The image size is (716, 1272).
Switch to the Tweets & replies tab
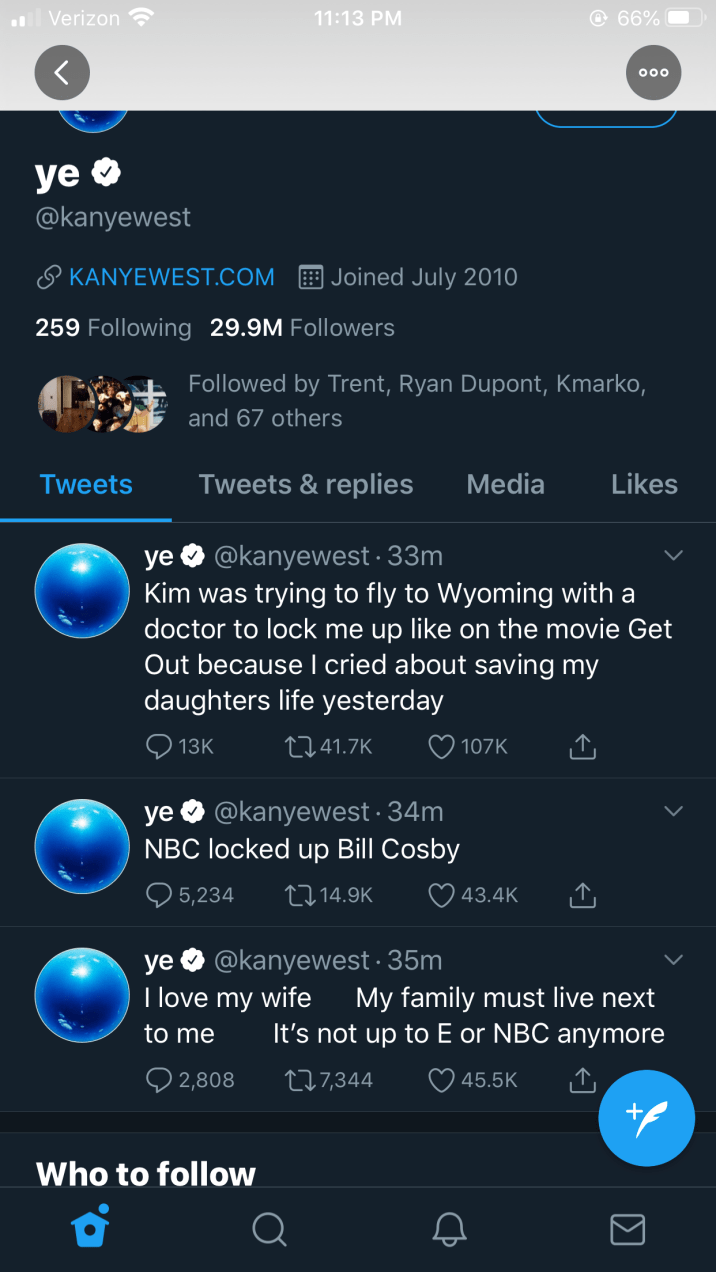pyautogui.click(x=305, y=485)
